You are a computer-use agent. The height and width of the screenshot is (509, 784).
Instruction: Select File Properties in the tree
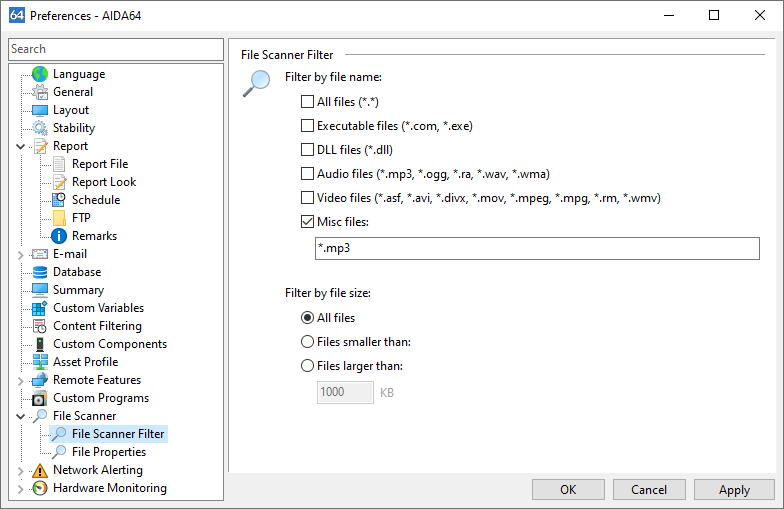coord(109,452)
